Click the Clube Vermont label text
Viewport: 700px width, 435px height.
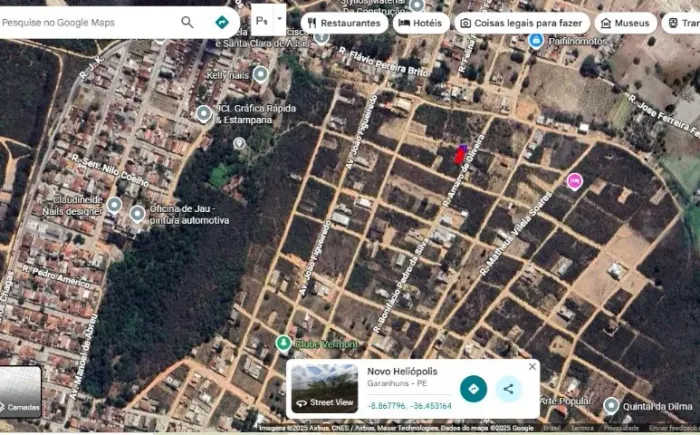(326, 344)
